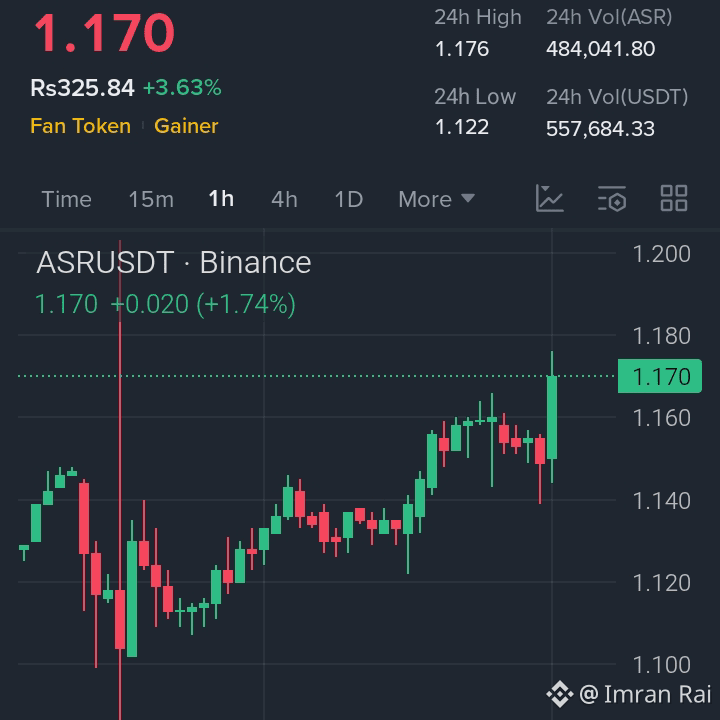Click the 24h High label
Screen dimensions: 720x720
478,17
